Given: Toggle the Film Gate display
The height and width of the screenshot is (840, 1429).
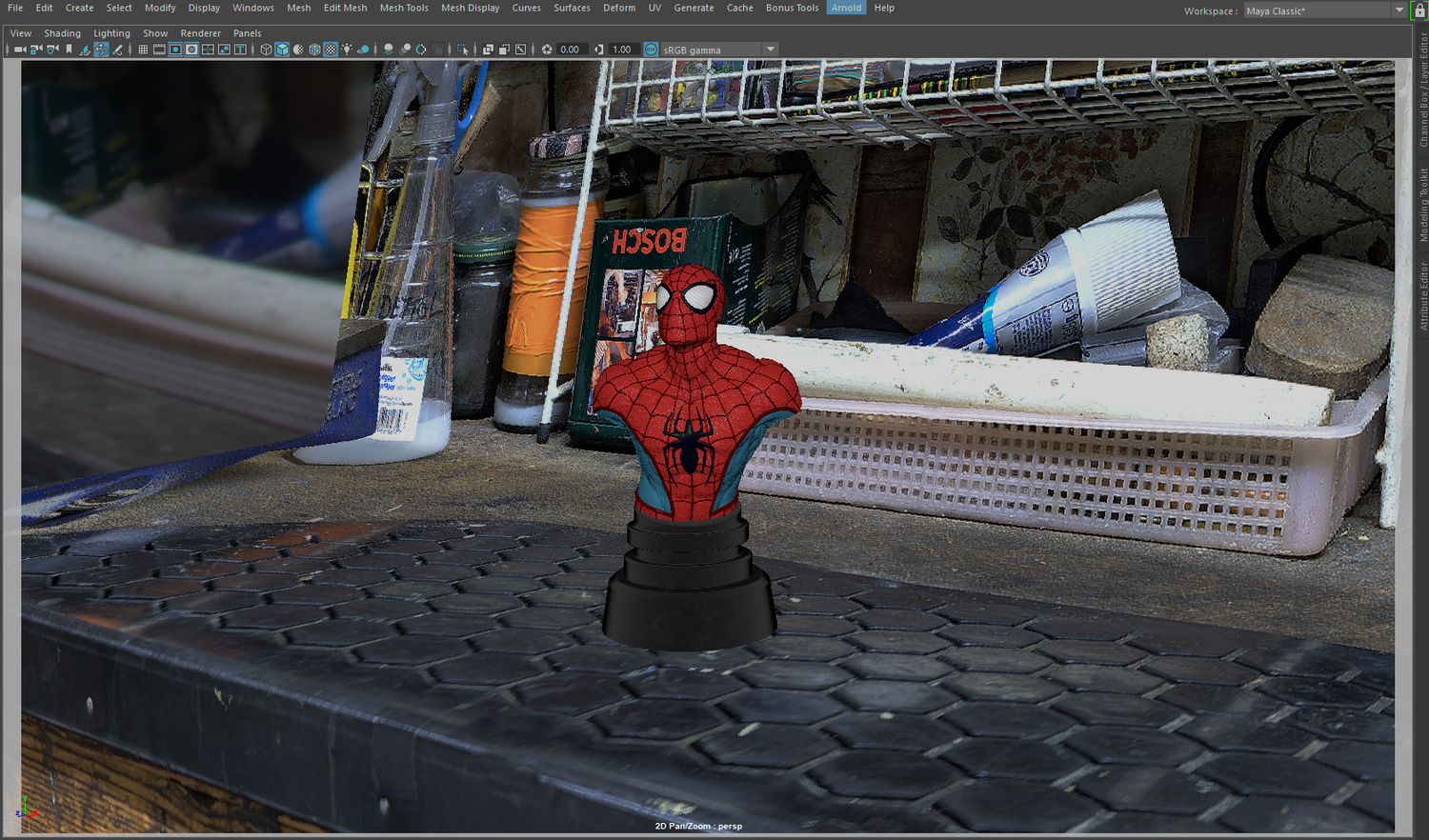Looking at the screenshot, I should (159, 50).
